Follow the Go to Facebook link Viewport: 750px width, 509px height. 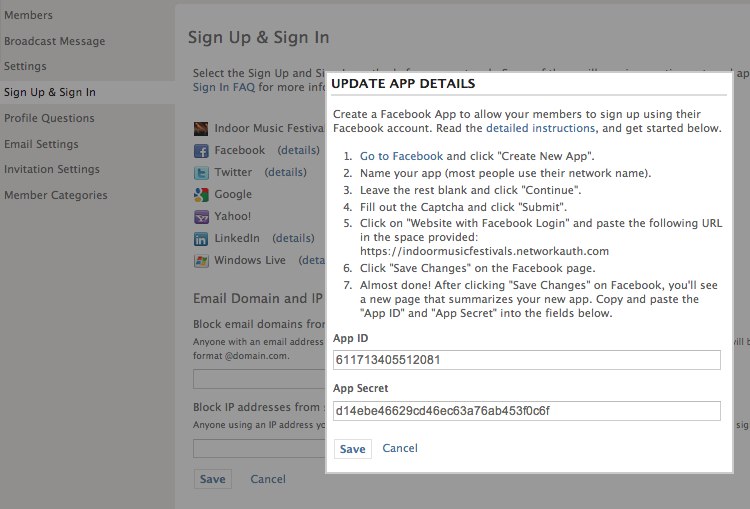[x=401, y=156]
